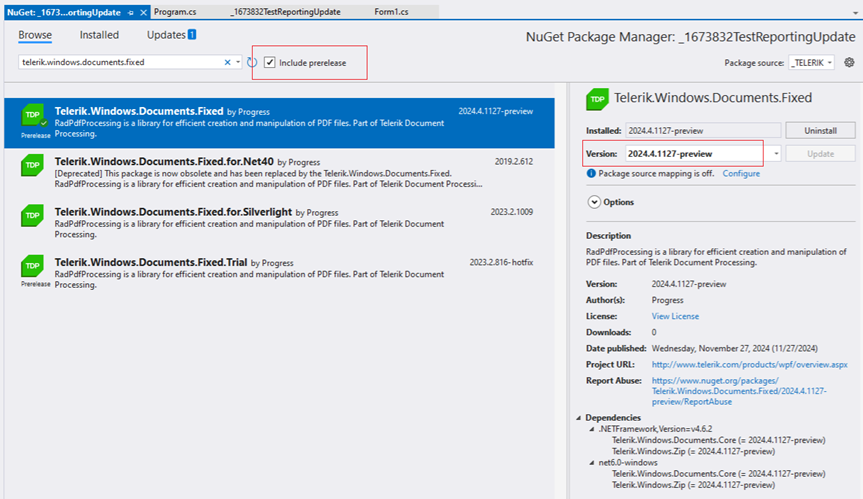Close the NuGet document tab
863x499 pixels.
(x=144, y=12)
